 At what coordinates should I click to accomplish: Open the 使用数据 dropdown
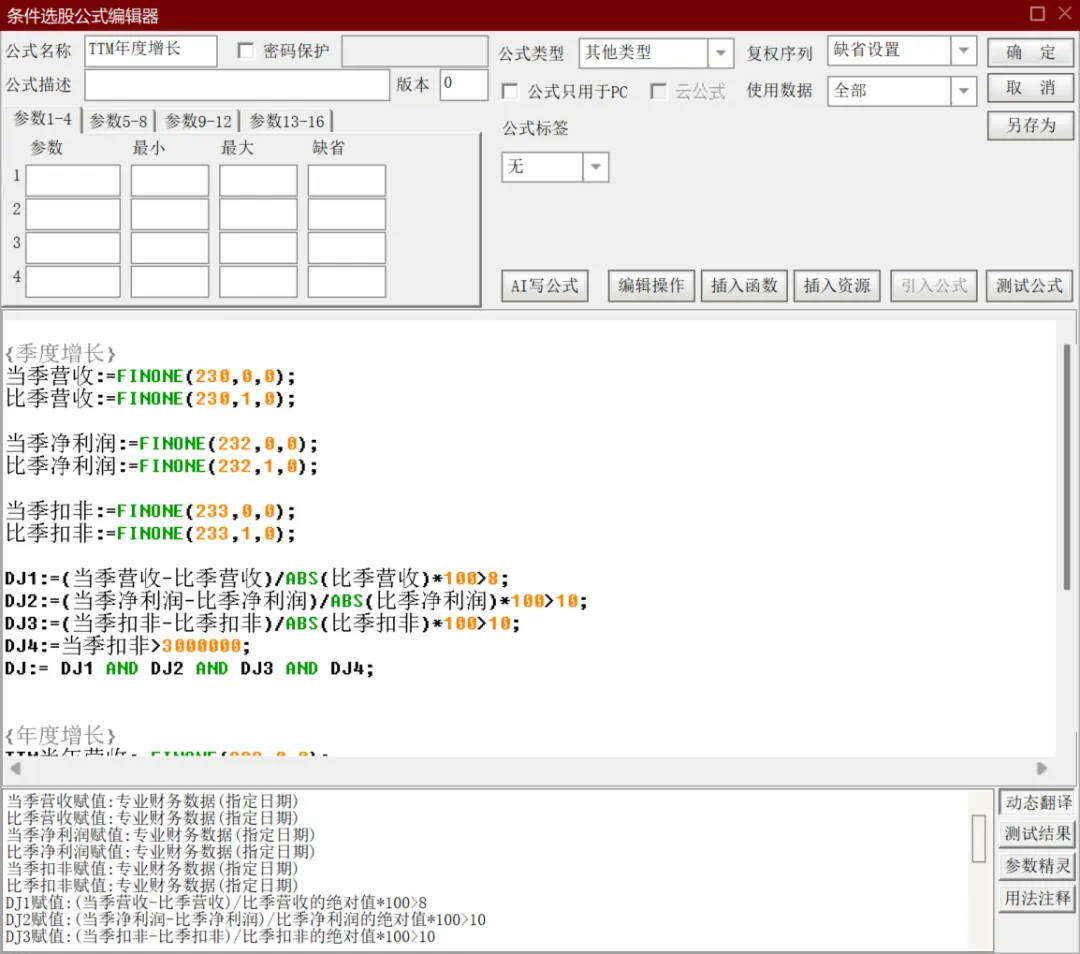click(964, 91)
